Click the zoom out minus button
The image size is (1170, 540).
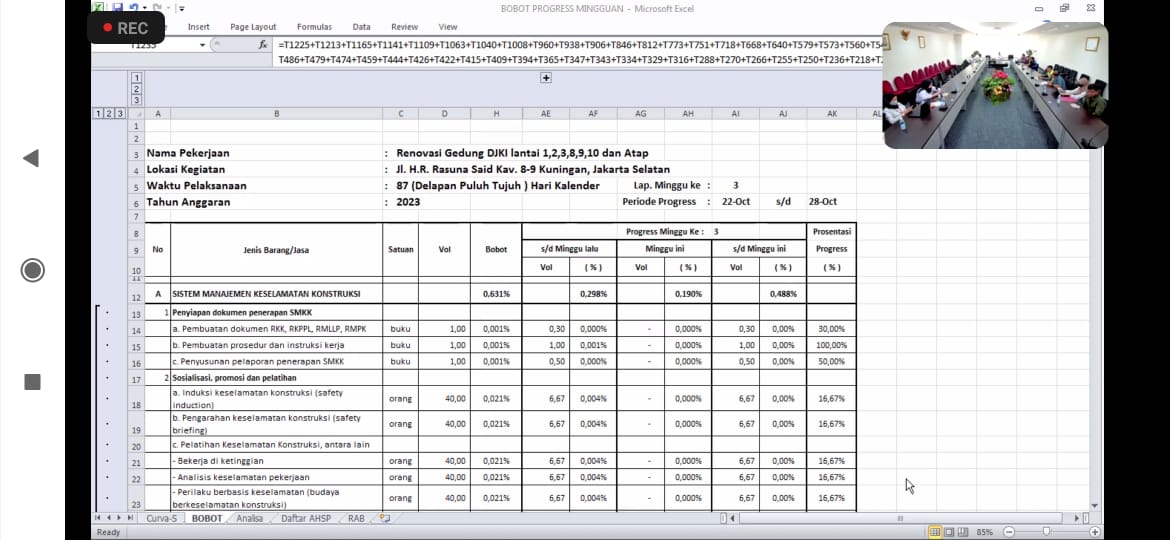click(1009, 532)
